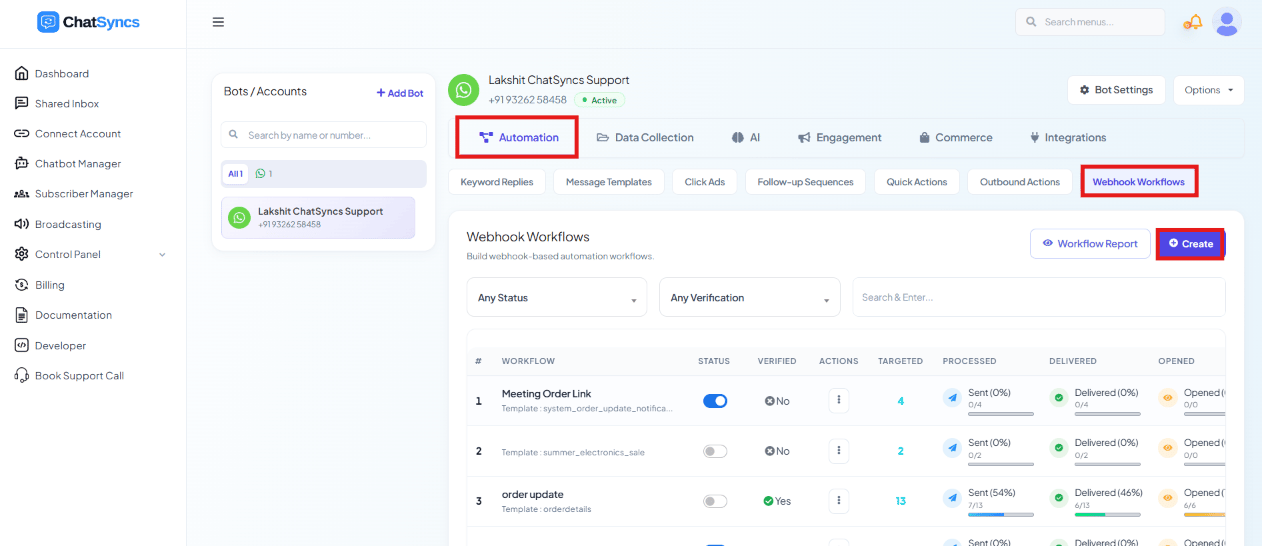Click the ChatSyncs logo
This screenshot has width=1262, height=546.
click(x=89, y=22)
